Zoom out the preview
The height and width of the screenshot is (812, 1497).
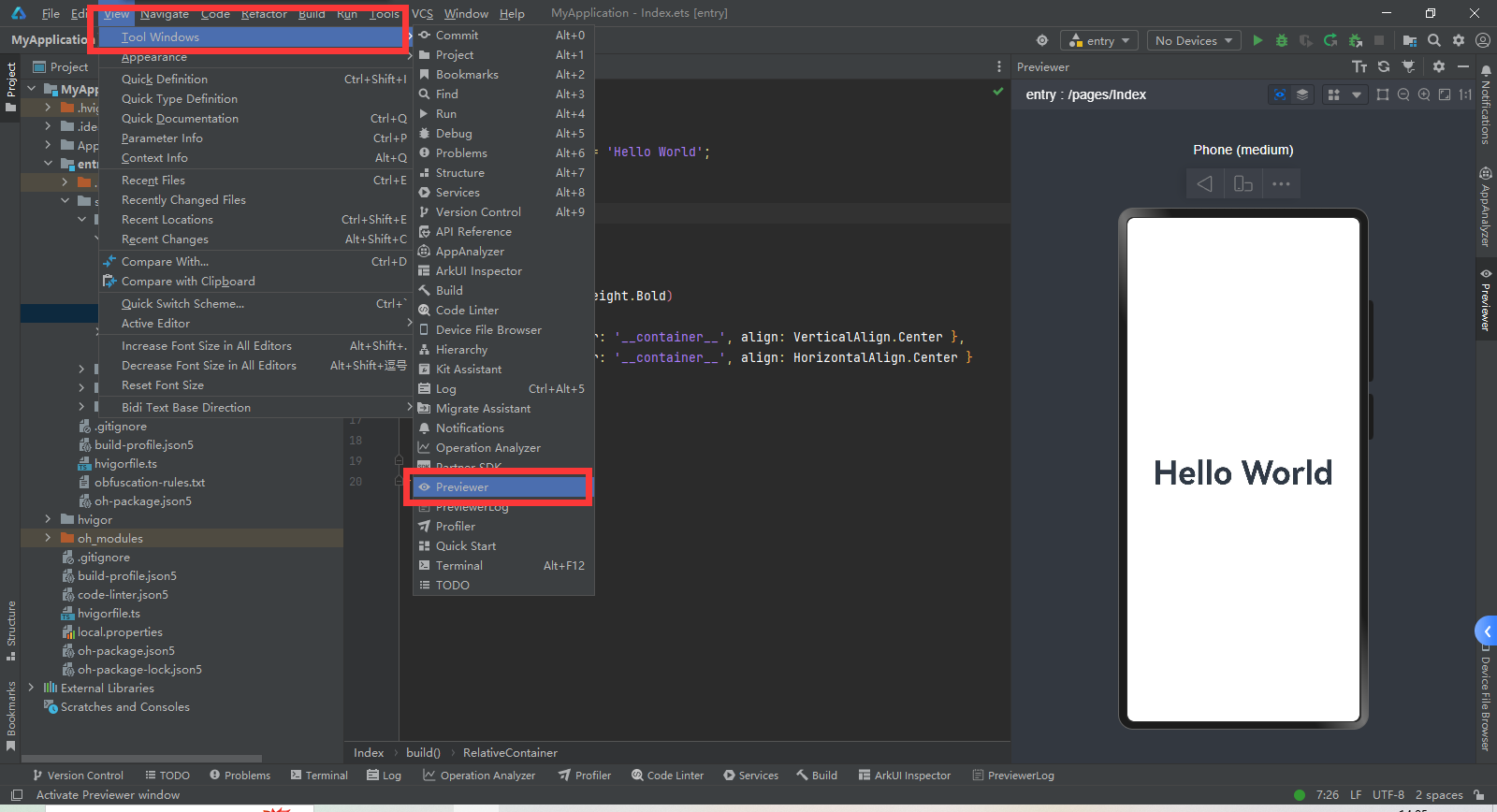(x=1403, y=94)
